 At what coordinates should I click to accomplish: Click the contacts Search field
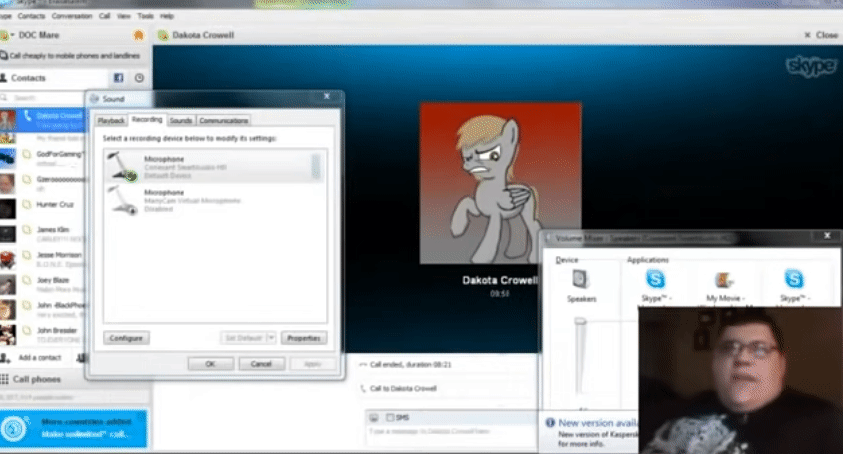pos(42,98)
